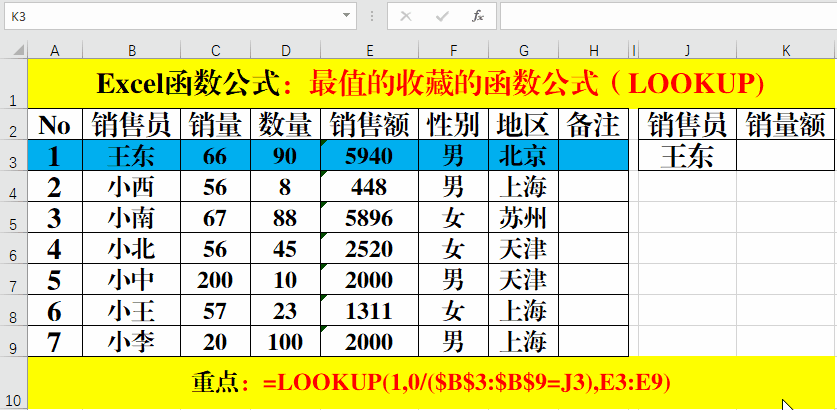Image resolution: width=837 pixels, height=410 pixels.
Task: Click the 北京 cell
Action: coord(524,155)
